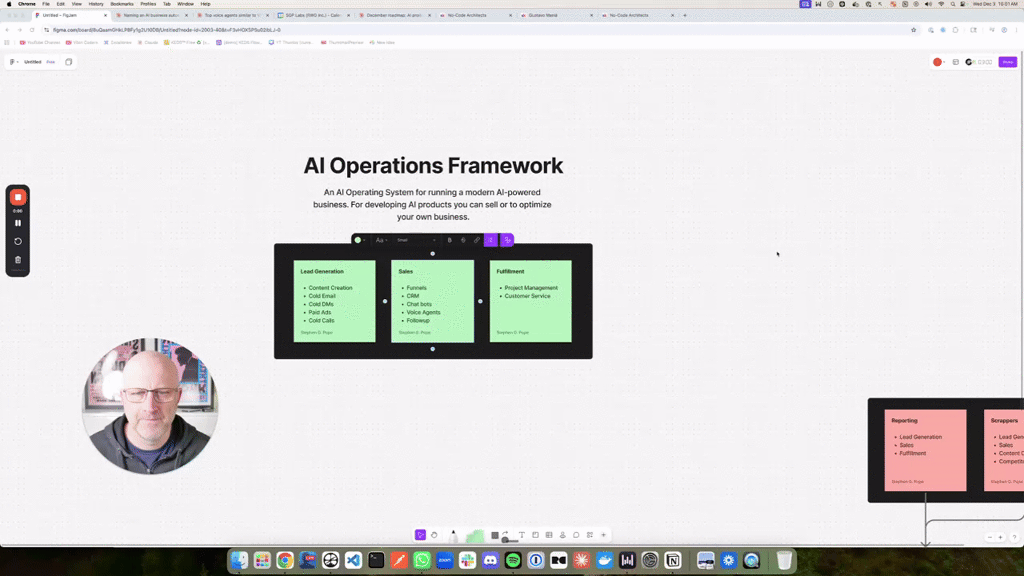Viewport: 1024px width, 576px height.
Task: Select the Text tool in FigJam toolbar
Action: [x=522, y=535]
